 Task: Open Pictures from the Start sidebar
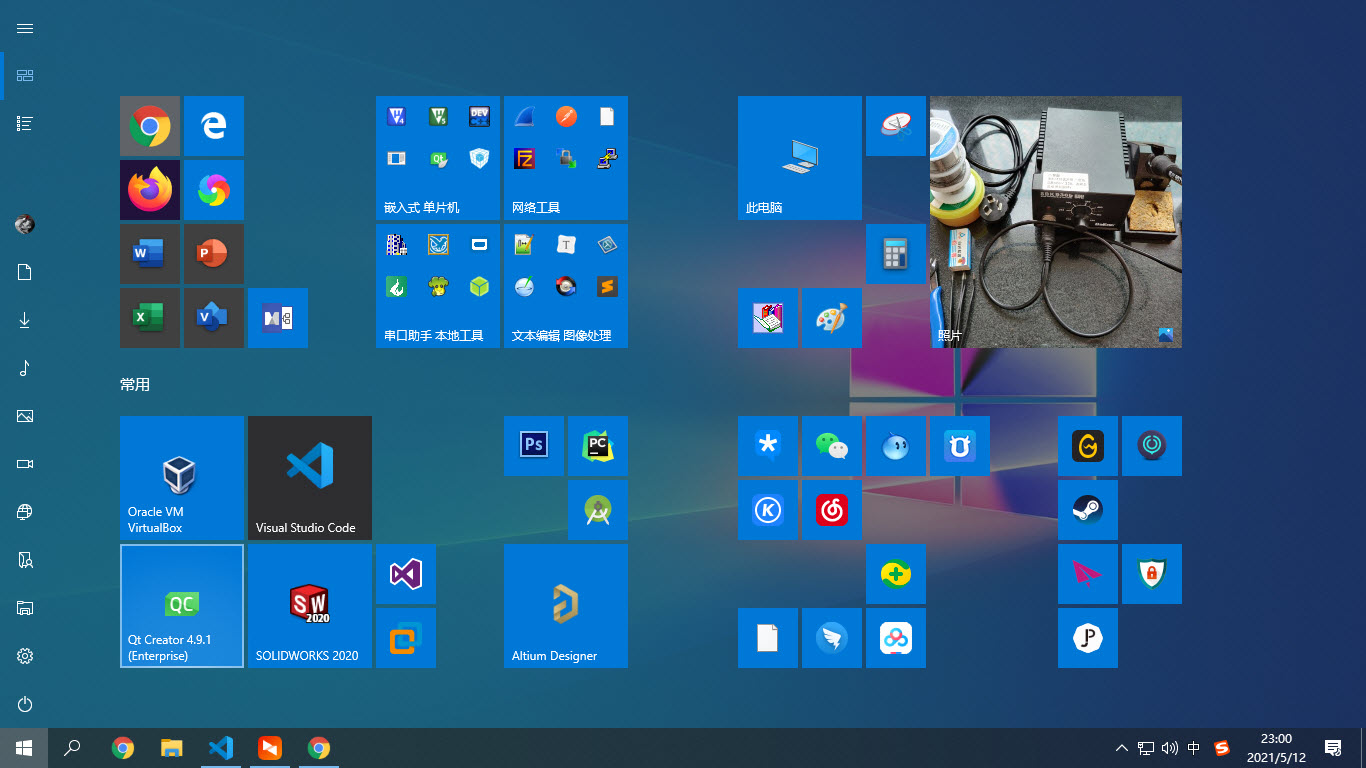(x=25, y=416)
